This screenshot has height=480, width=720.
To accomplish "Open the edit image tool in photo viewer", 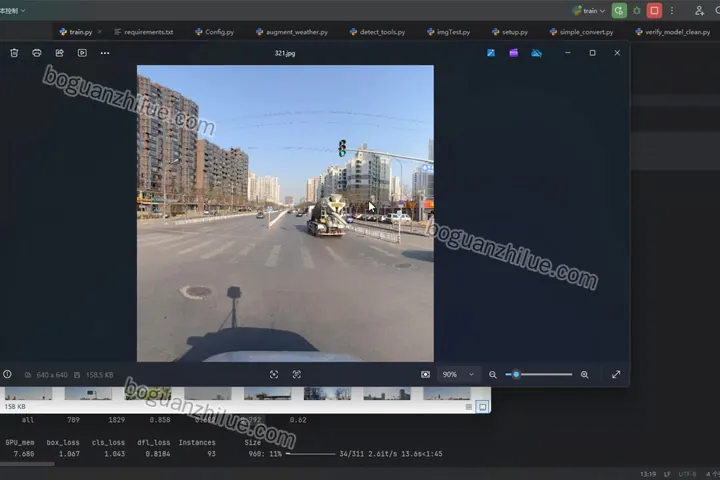I will click(491, 53).
